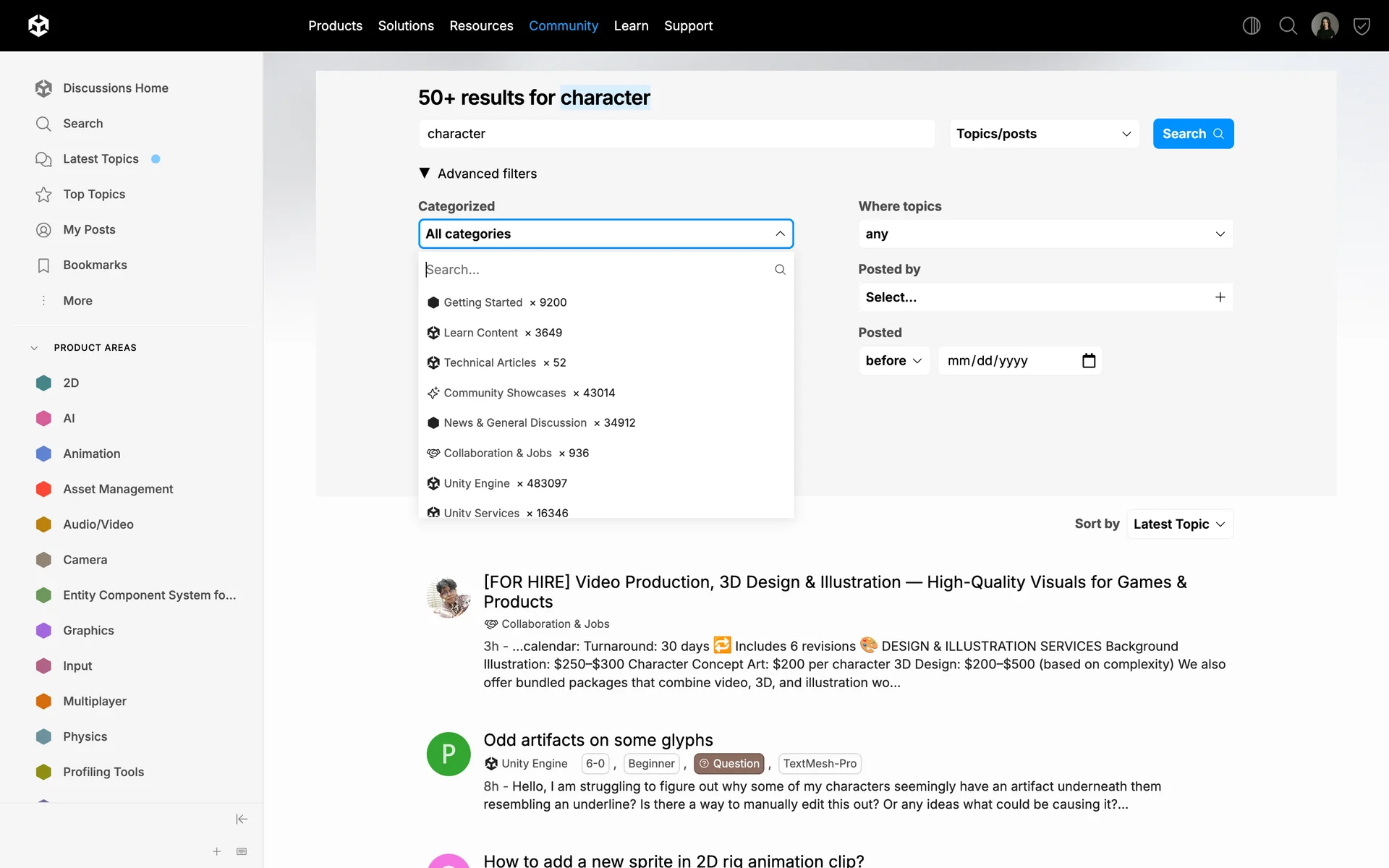Viewport: 1389px width, 868px height.
Task: Click the shield checkmark icon in header
Action: [x=1362, y=27]
